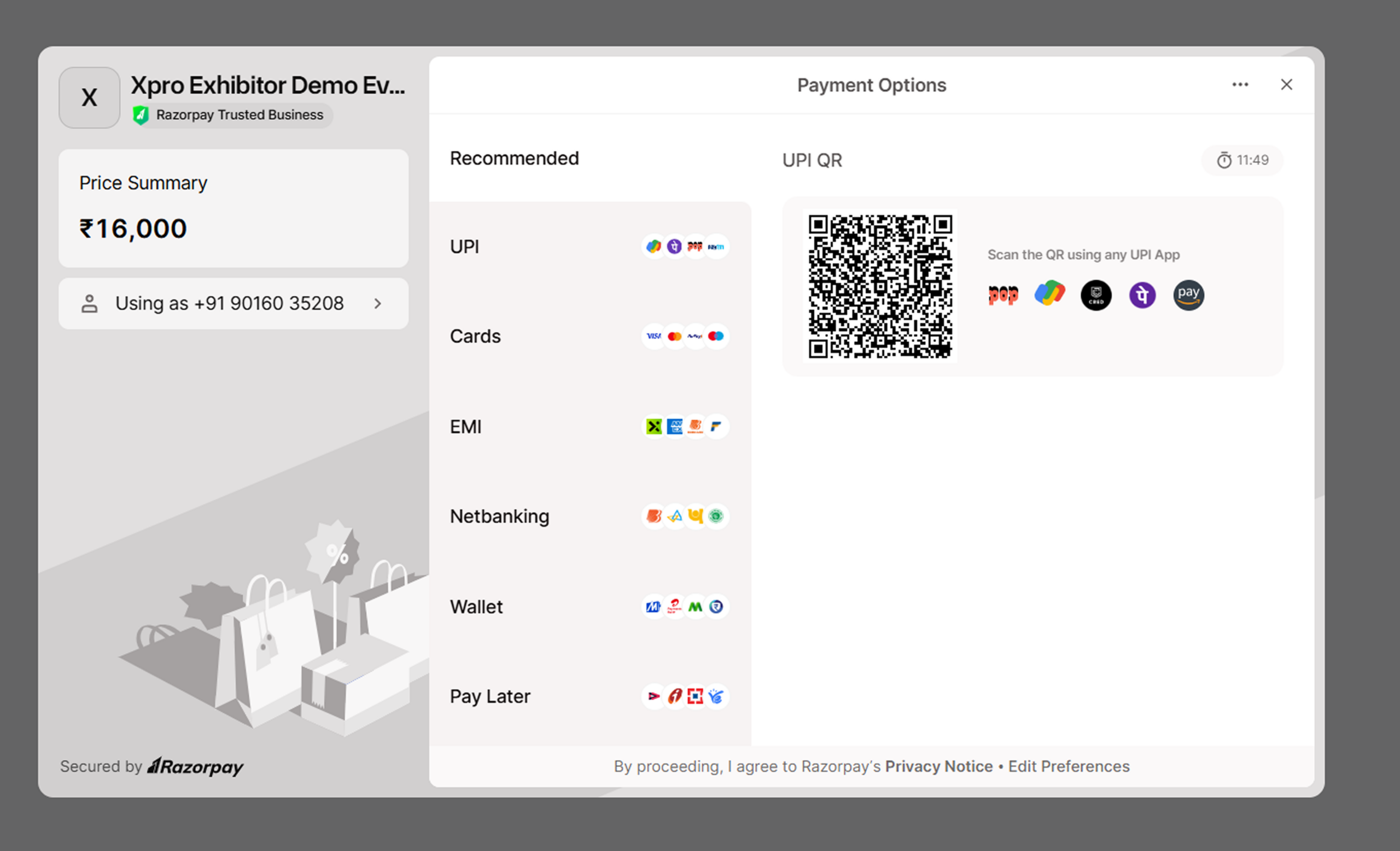Image resolution: width=1400 pixels, height=851 pixels.
Task: Open the three-dots more options menu
Action: coord(1240,85)
